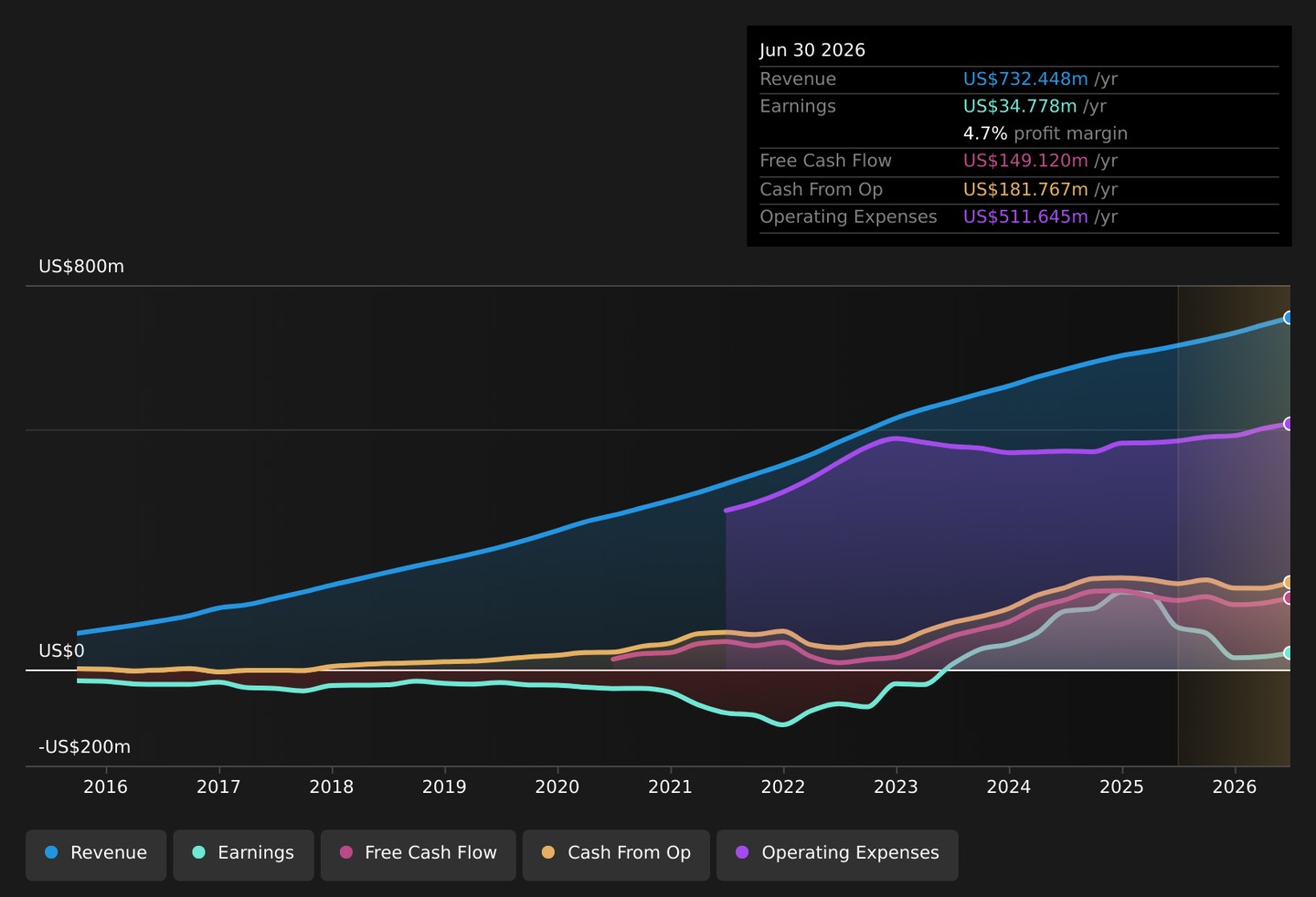Click the Earnings label in the tooltip
1316x897 pixels.
point(798,106)
